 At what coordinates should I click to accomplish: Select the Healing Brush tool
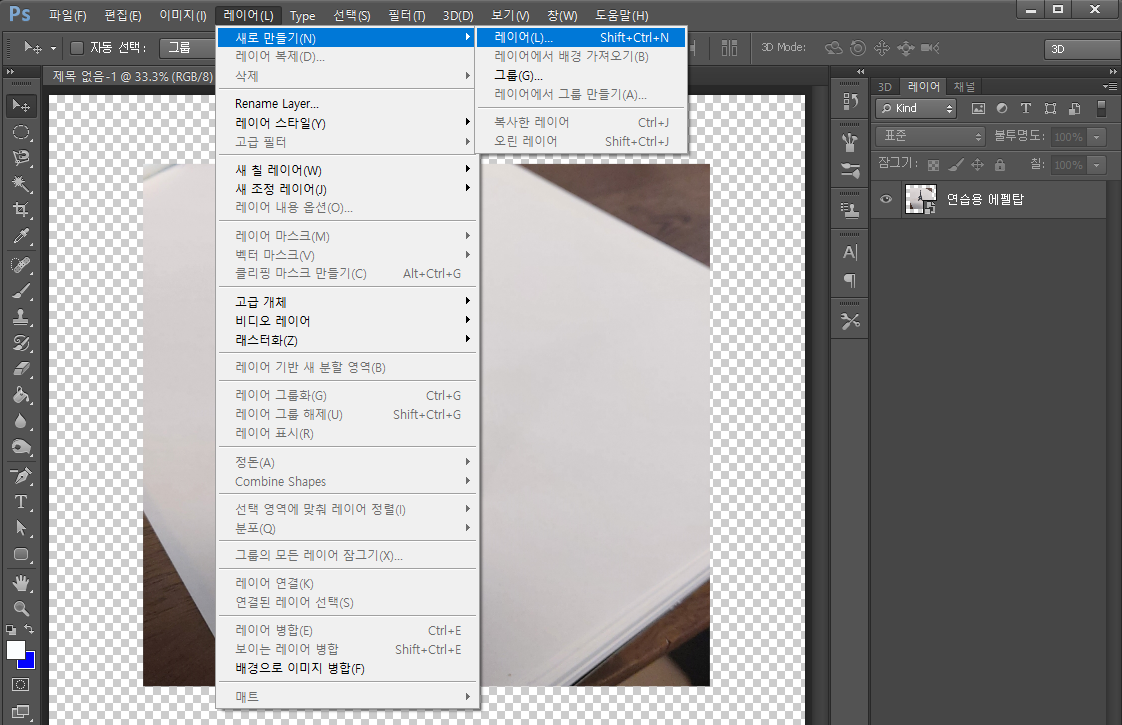(21, 265)
